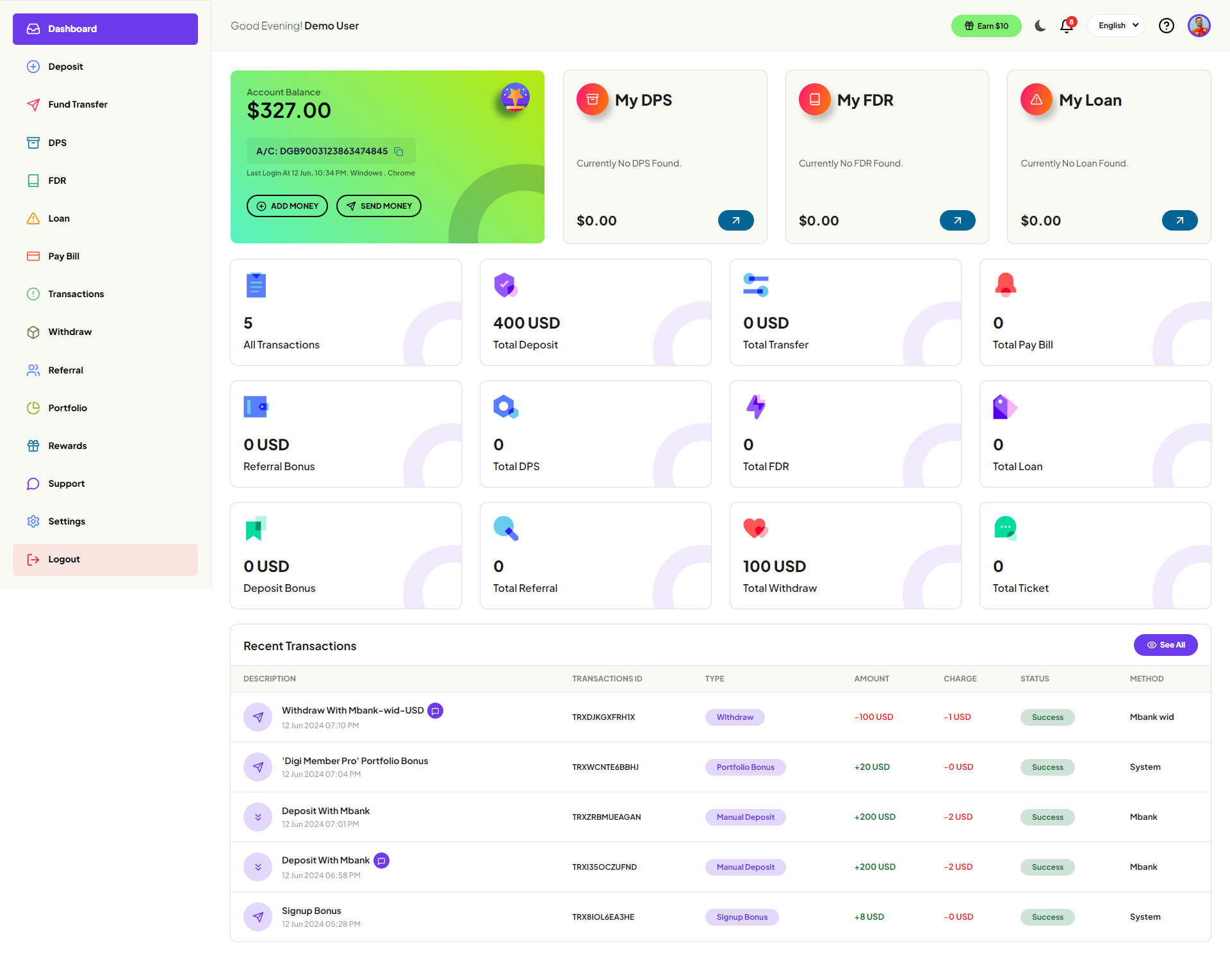Open the Total Withdraw stats card
1230x980 pixels.
pyautogui.click(x=845, y=555)
